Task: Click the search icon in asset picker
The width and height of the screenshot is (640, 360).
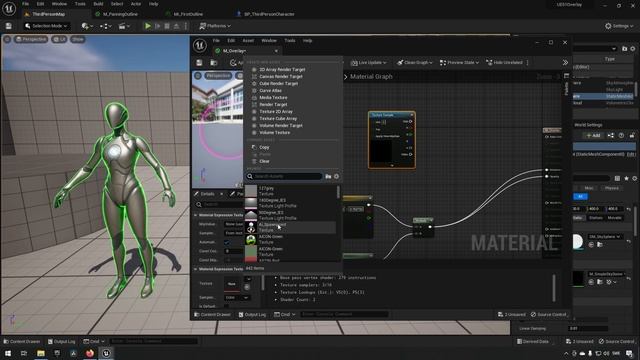Action: [250, 176]
